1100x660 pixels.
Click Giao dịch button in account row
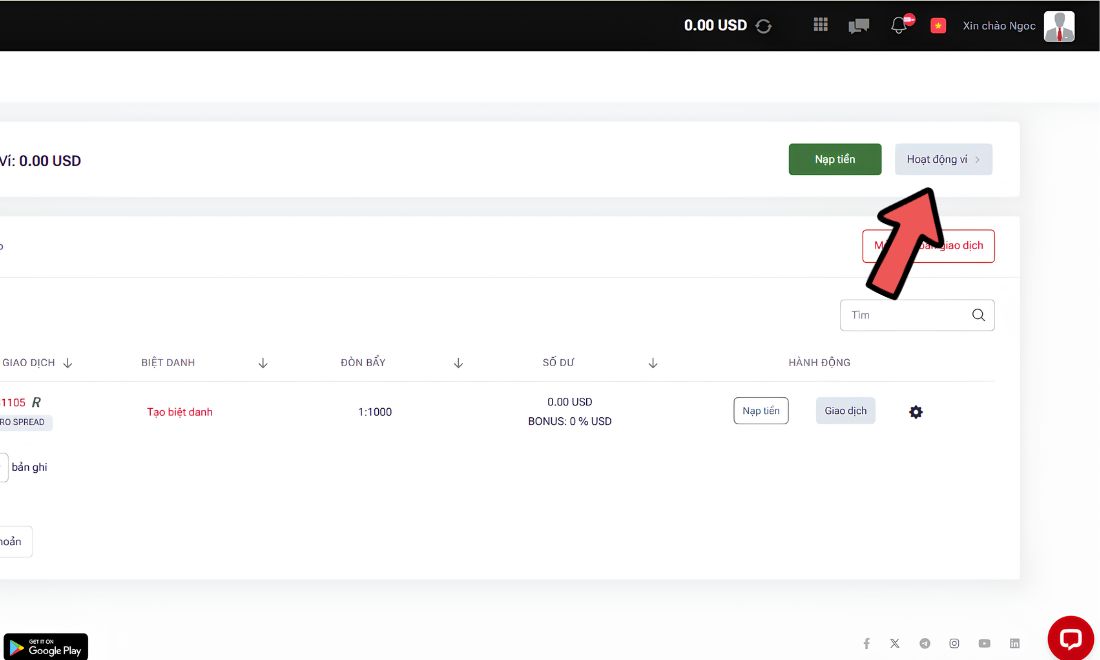point(845,411)
